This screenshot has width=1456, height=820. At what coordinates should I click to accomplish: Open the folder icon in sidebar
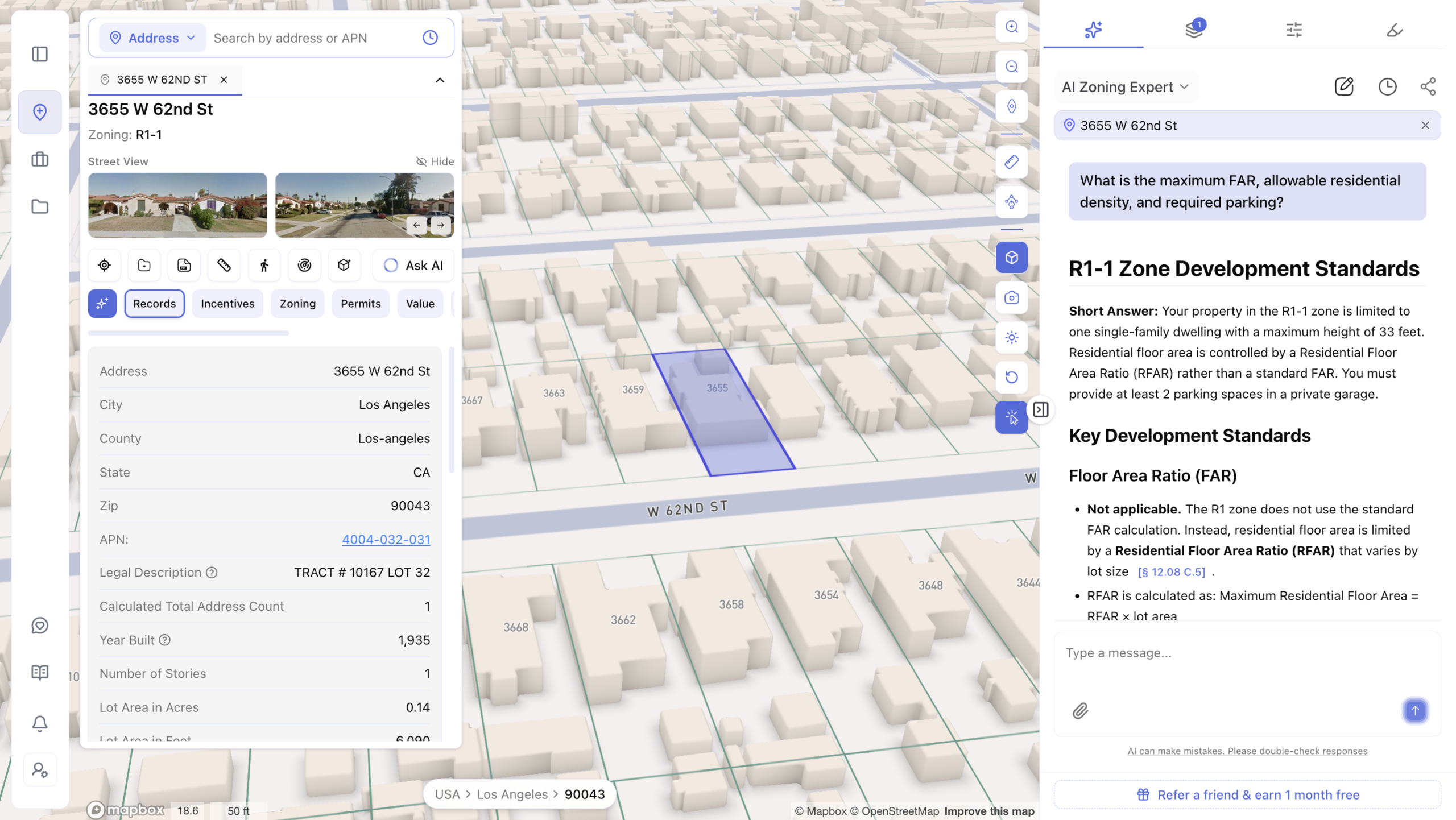tap(40, 206)
